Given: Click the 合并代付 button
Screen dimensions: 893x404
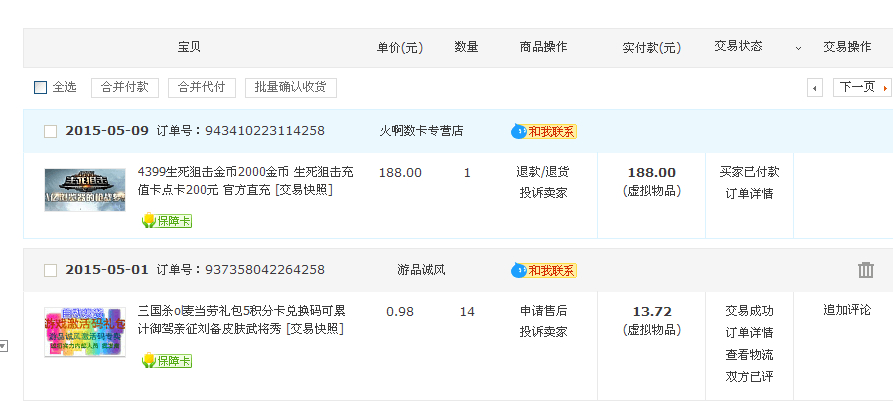Looking at the screenshot, I should [201, 88].
